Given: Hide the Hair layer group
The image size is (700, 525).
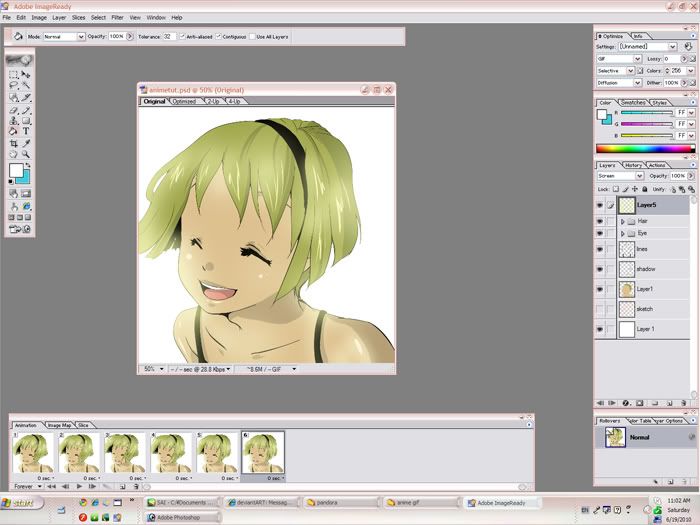Looking at the screenshot, I should point(600,221).
